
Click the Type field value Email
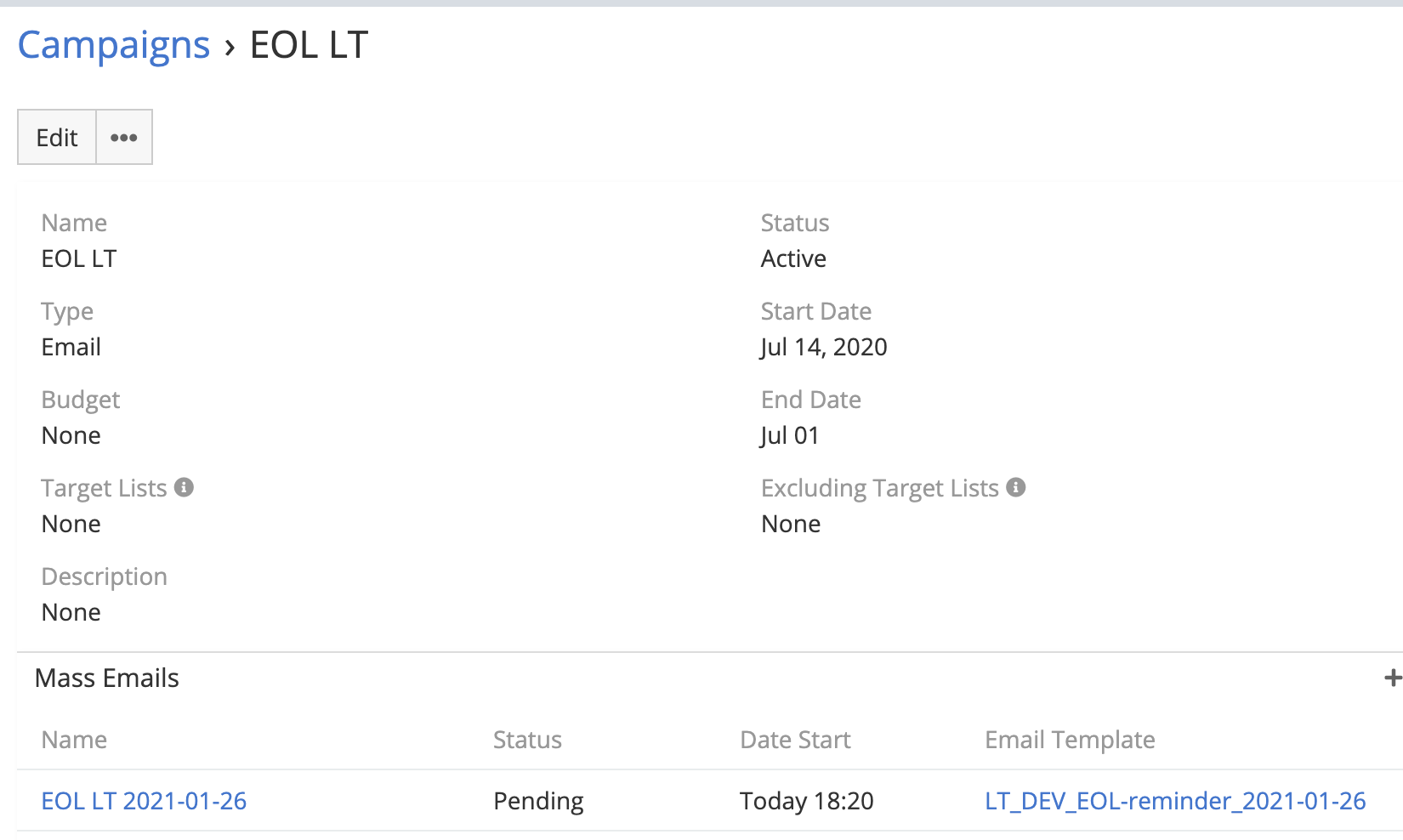(71, 347)
